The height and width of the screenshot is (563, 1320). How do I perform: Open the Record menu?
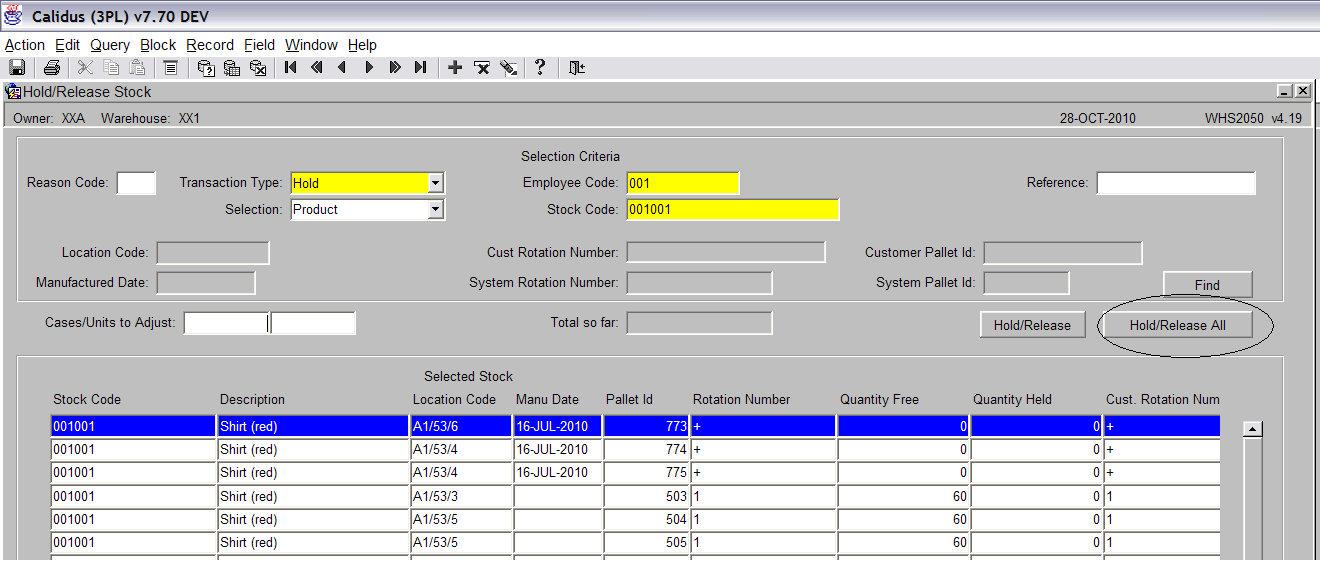point(210,45)
